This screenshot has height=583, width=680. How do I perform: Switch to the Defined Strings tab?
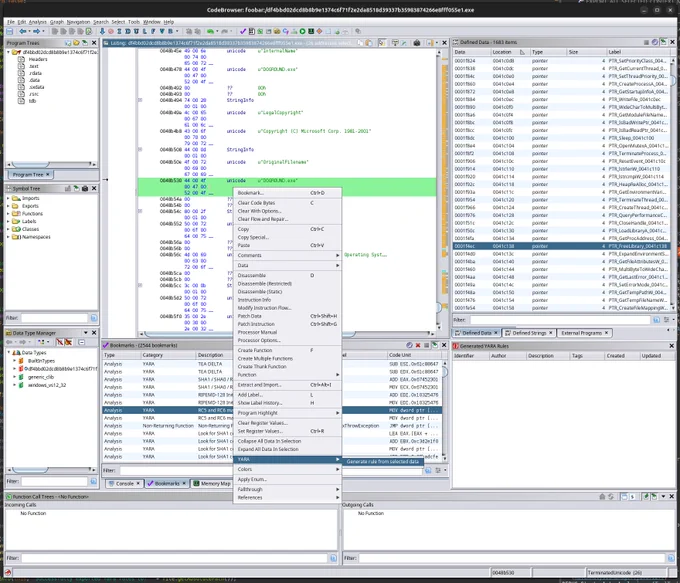coord(529,333)
